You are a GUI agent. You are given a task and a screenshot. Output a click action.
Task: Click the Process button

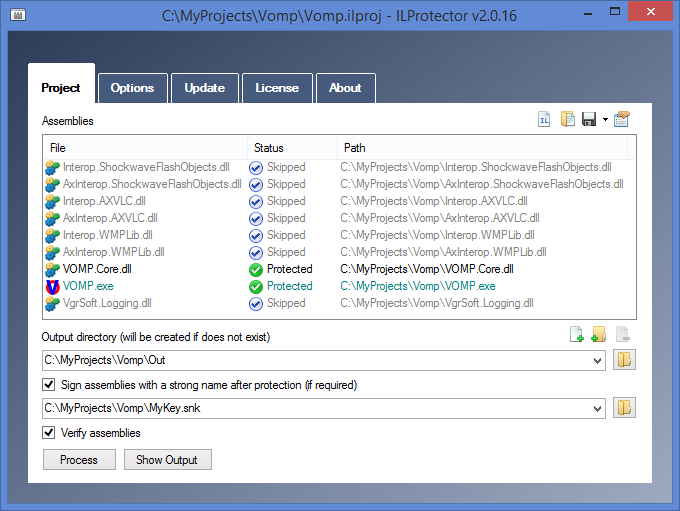pyautogui.click(x=79, y=459)
